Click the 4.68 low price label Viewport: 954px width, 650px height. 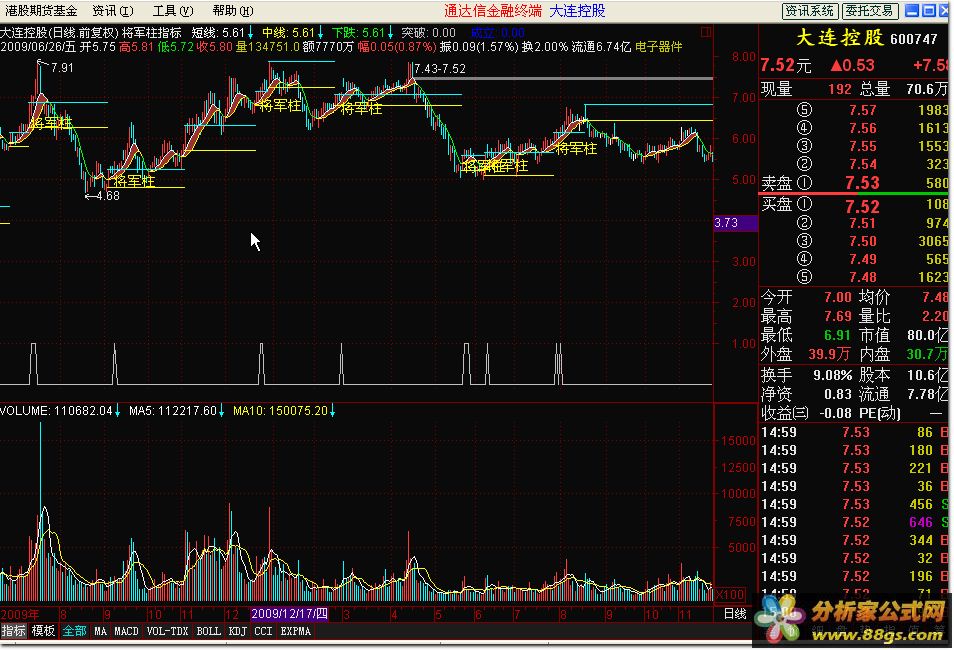click(x=108, y=196)
